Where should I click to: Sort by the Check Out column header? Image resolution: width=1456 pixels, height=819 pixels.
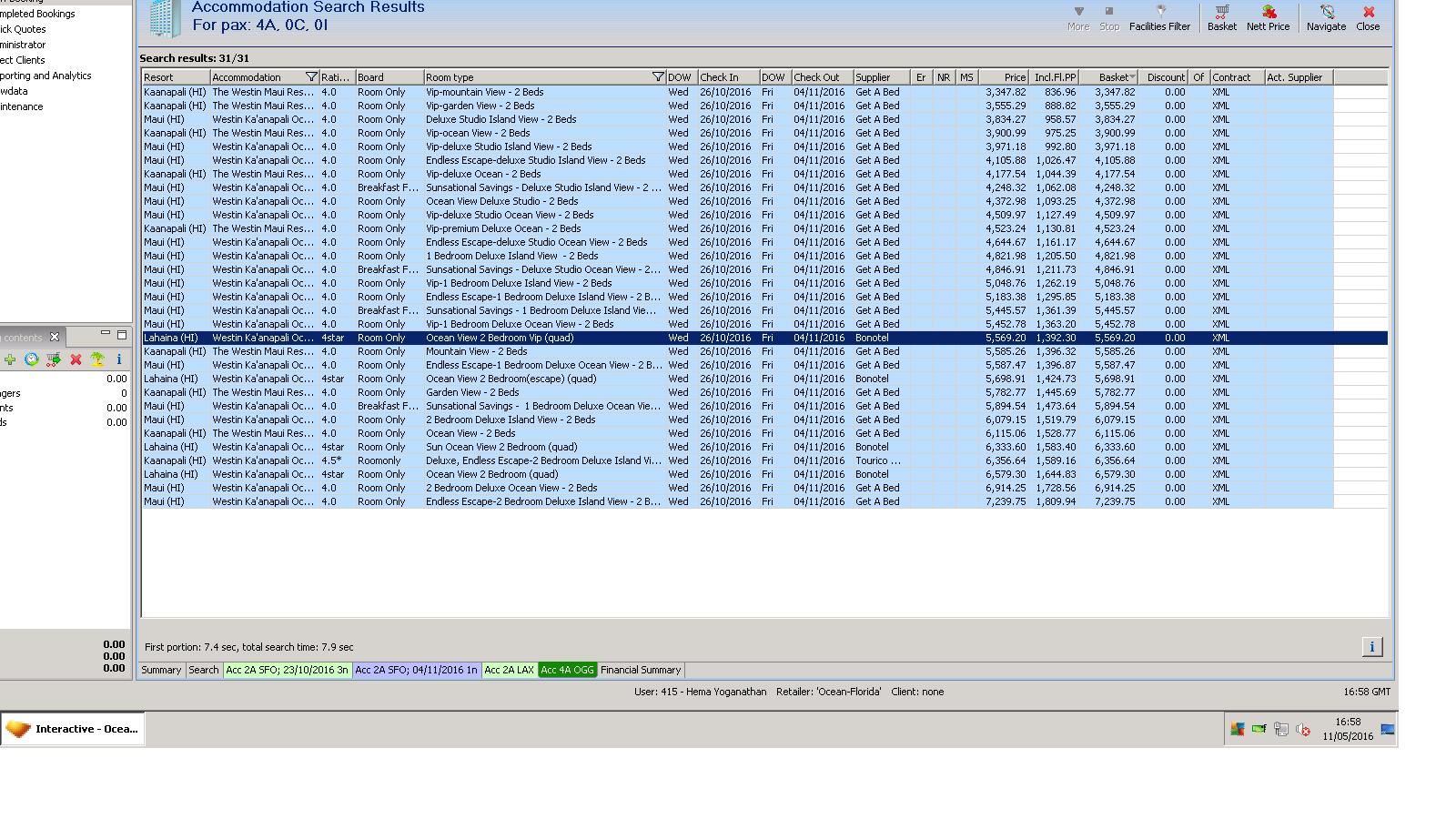(822, 77)
